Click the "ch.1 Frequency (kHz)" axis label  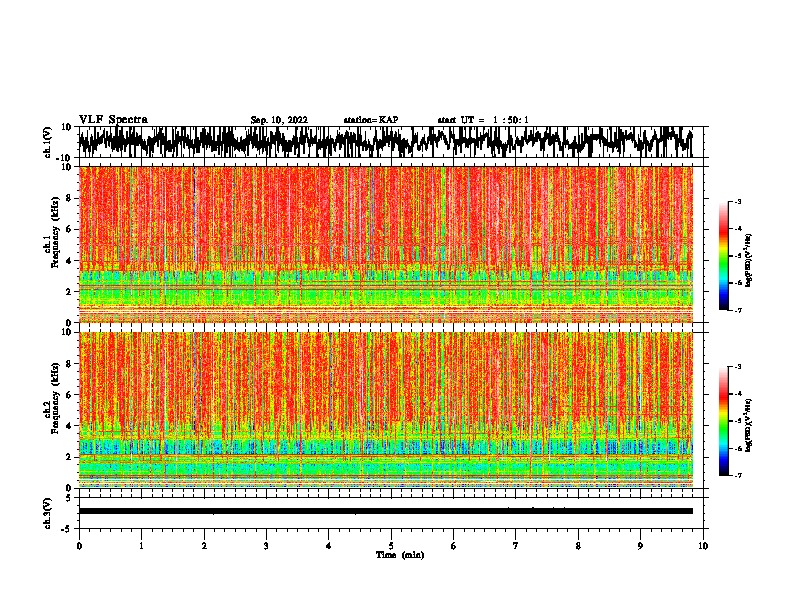pos(51,233)
